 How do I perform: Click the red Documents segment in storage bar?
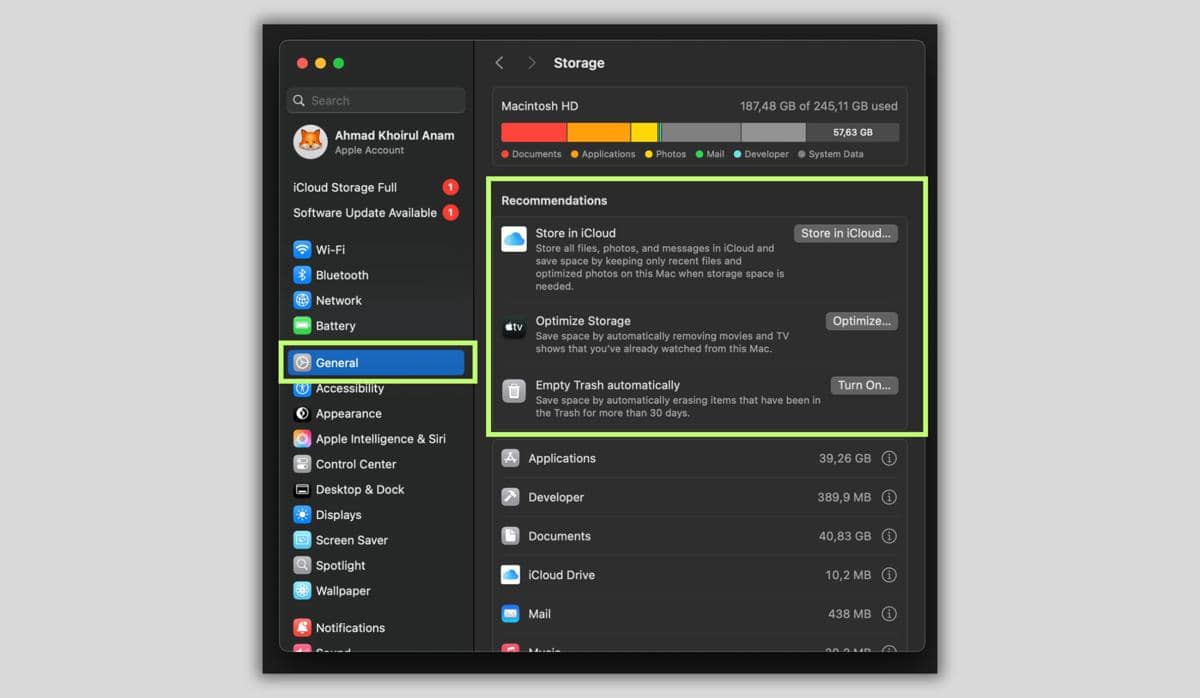533,132
